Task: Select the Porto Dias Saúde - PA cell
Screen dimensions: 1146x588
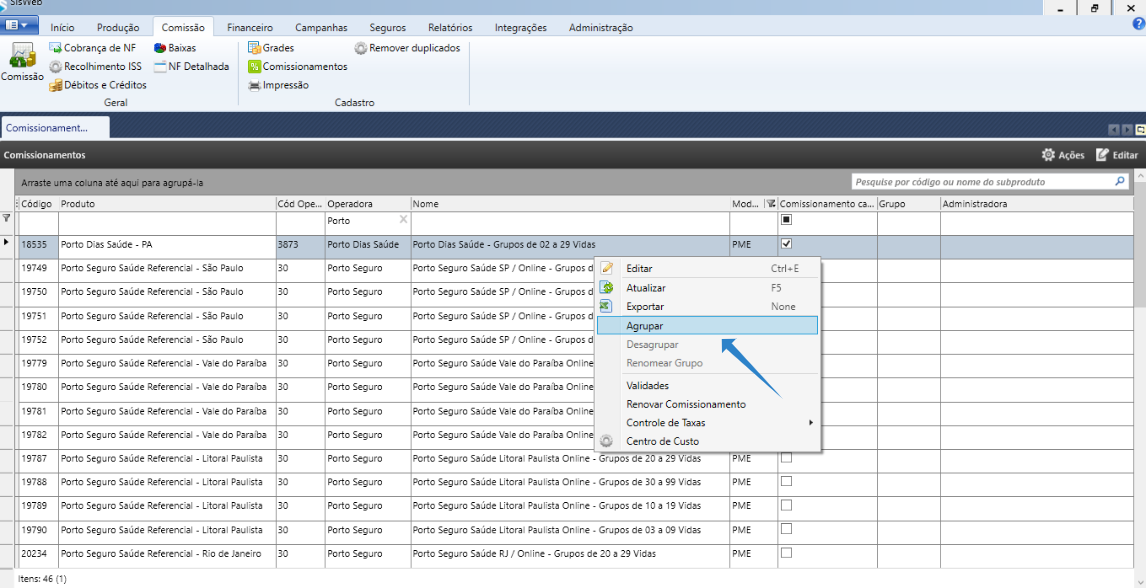Action: [167, 245]
